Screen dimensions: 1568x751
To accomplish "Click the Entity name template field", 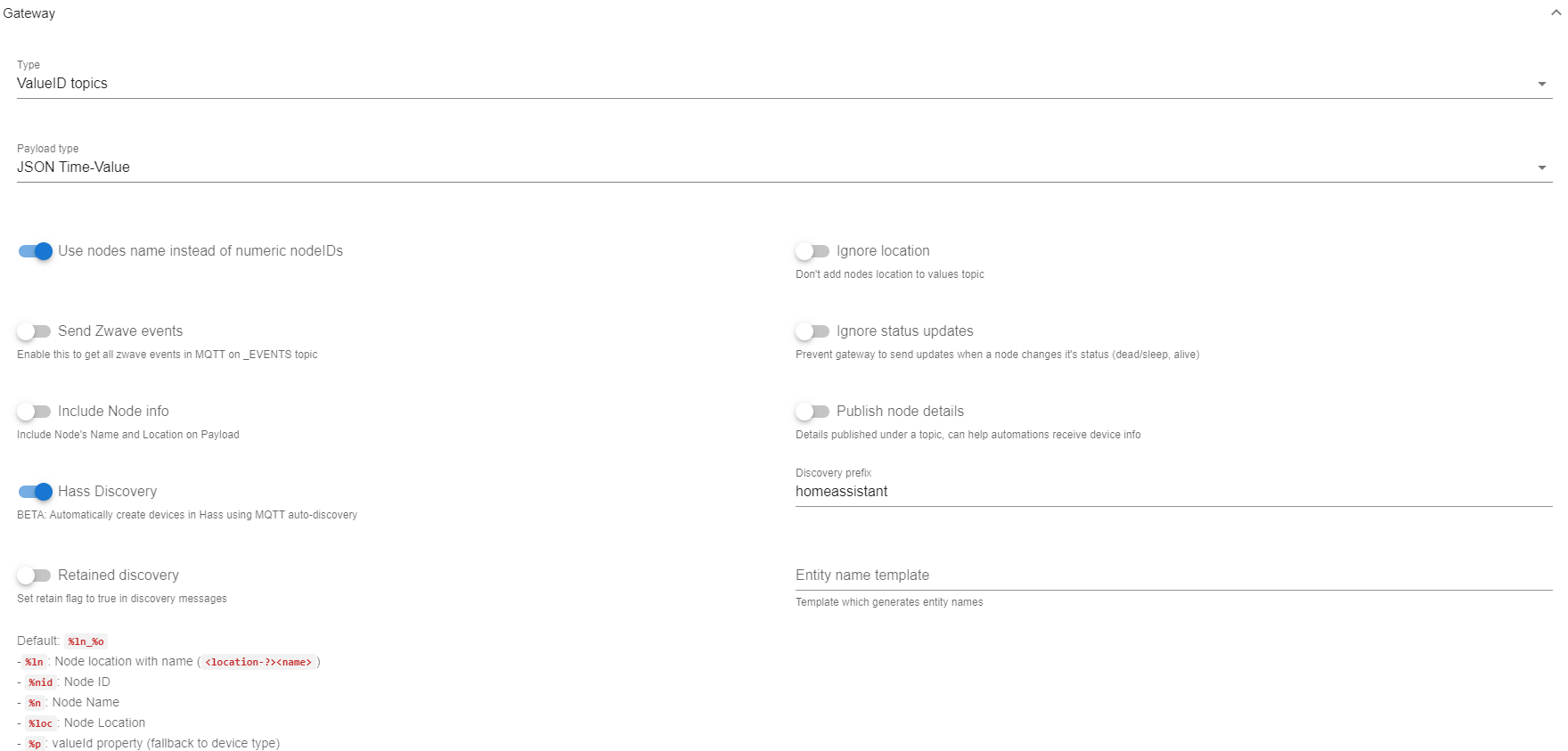I will click(980, 575).
